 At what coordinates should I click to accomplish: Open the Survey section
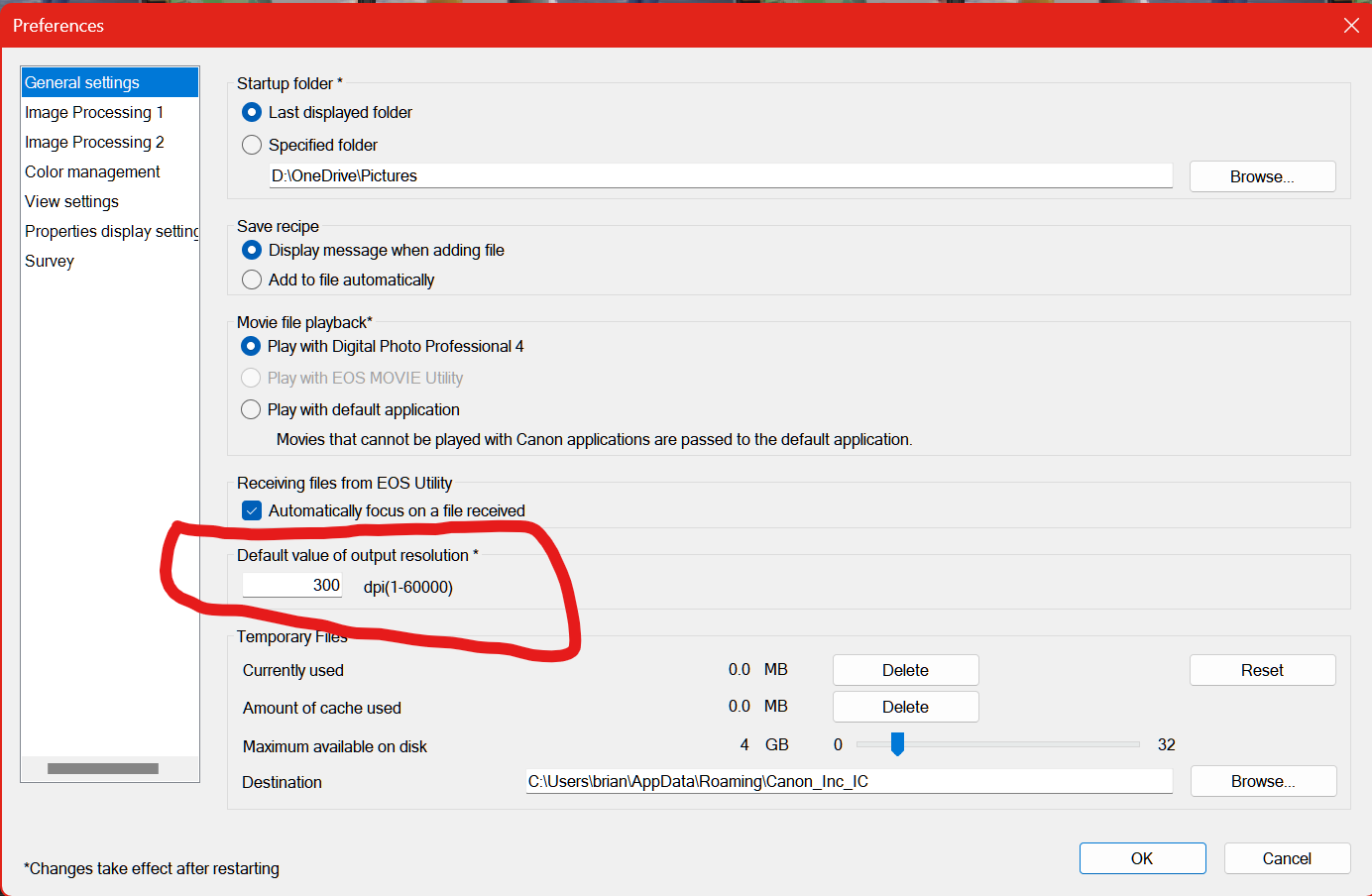coord(50,262)
